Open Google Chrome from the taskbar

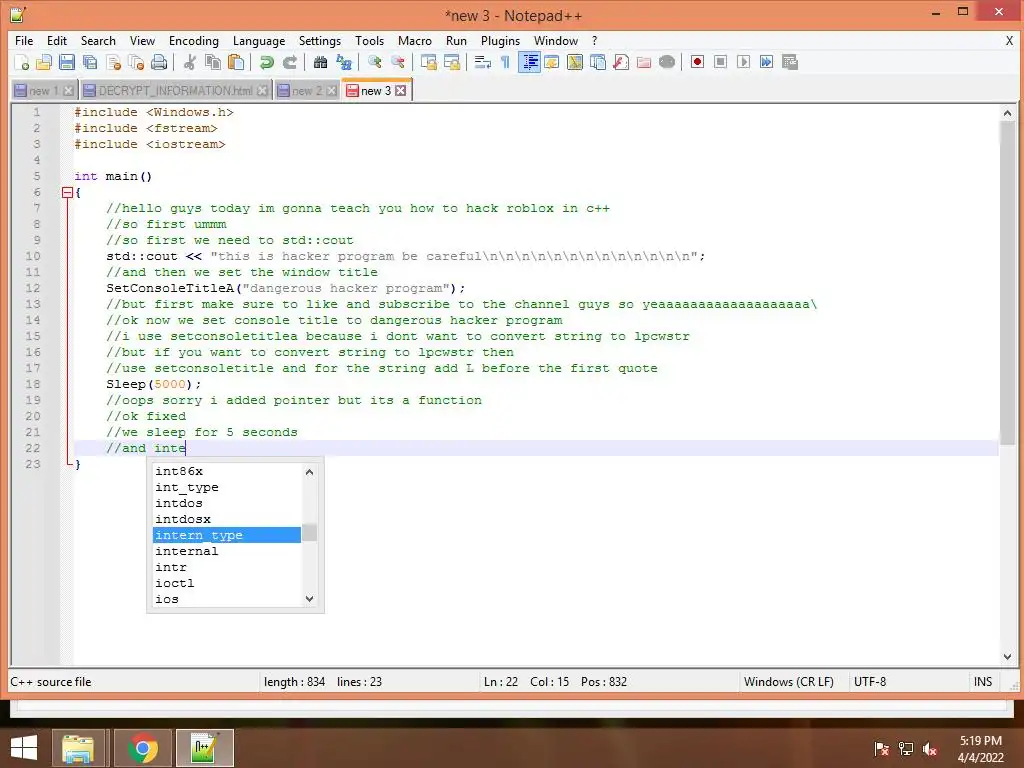(142, 748)
